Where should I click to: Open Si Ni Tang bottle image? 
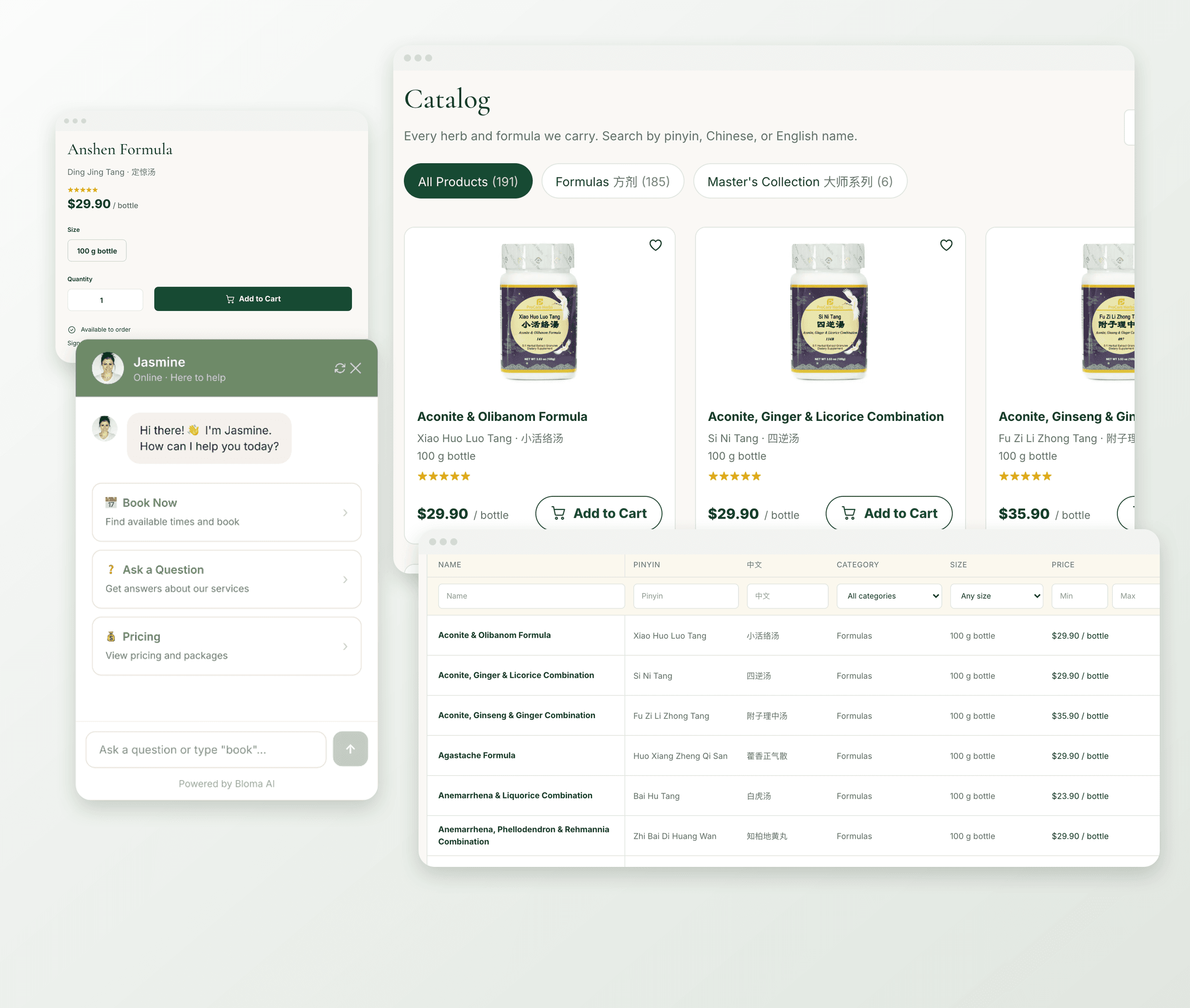click(x=829, y=311)
